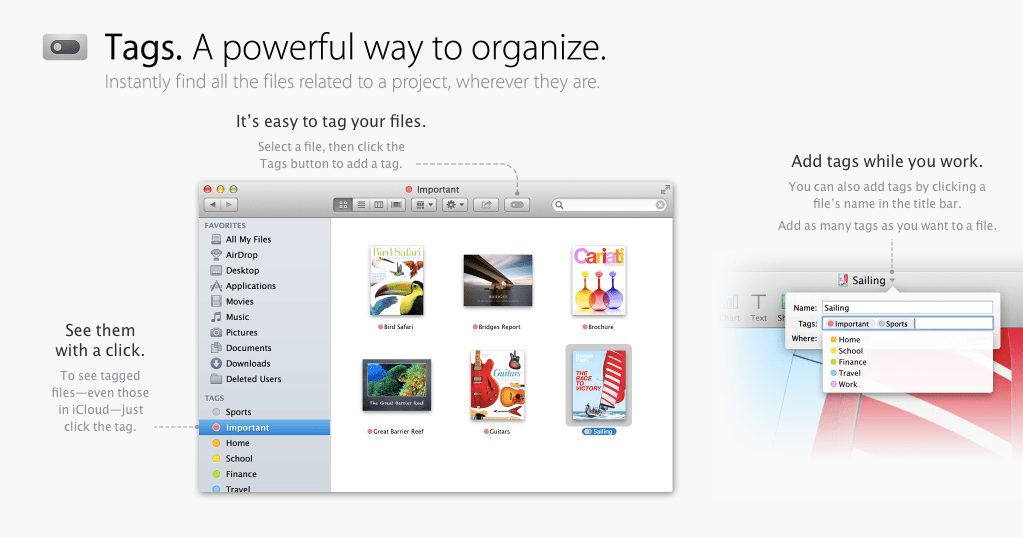
Task: Clear the Finder search field
Action: pos(660,205)
